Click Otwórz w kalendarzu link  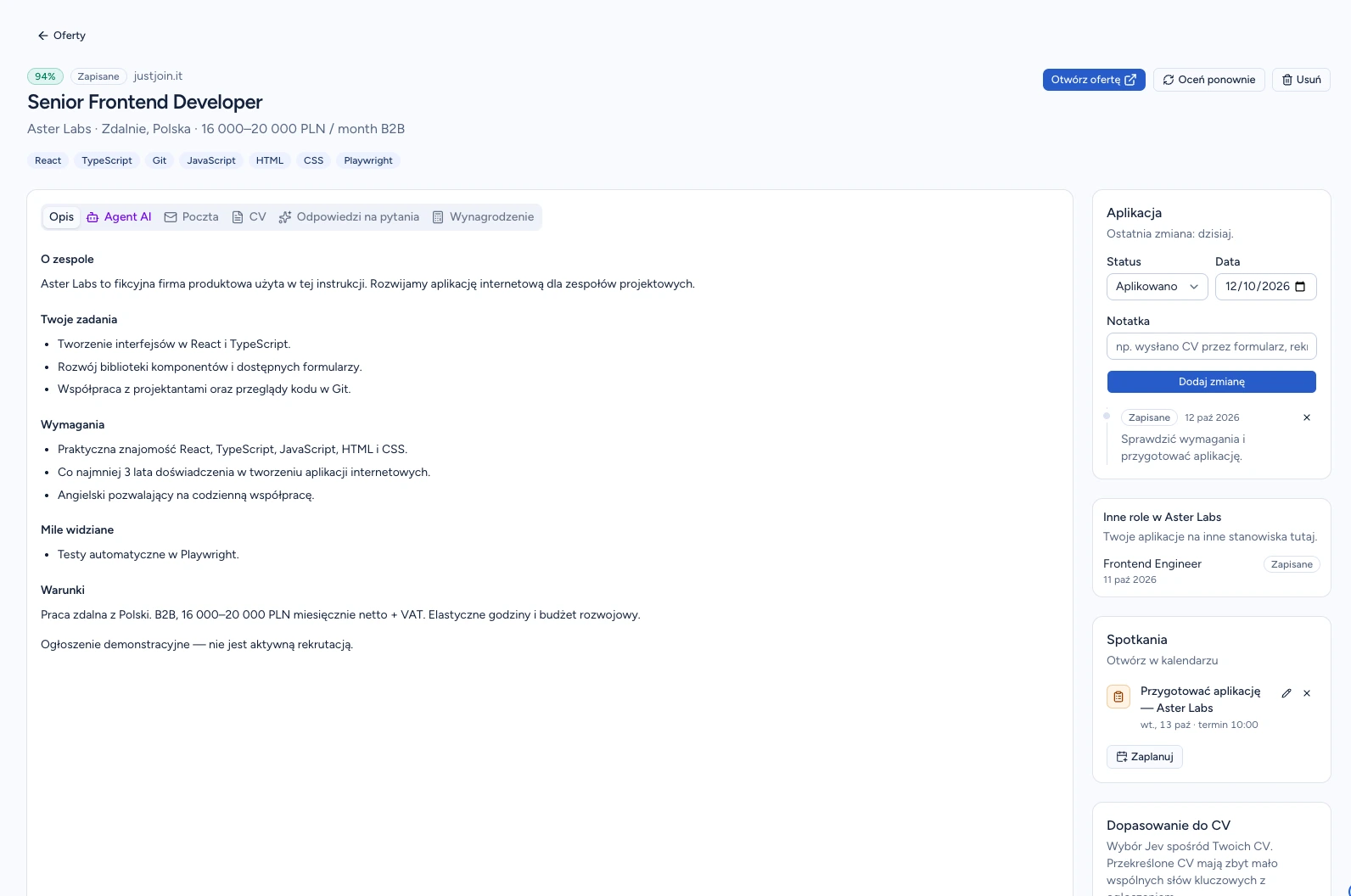pos(1162,661)
